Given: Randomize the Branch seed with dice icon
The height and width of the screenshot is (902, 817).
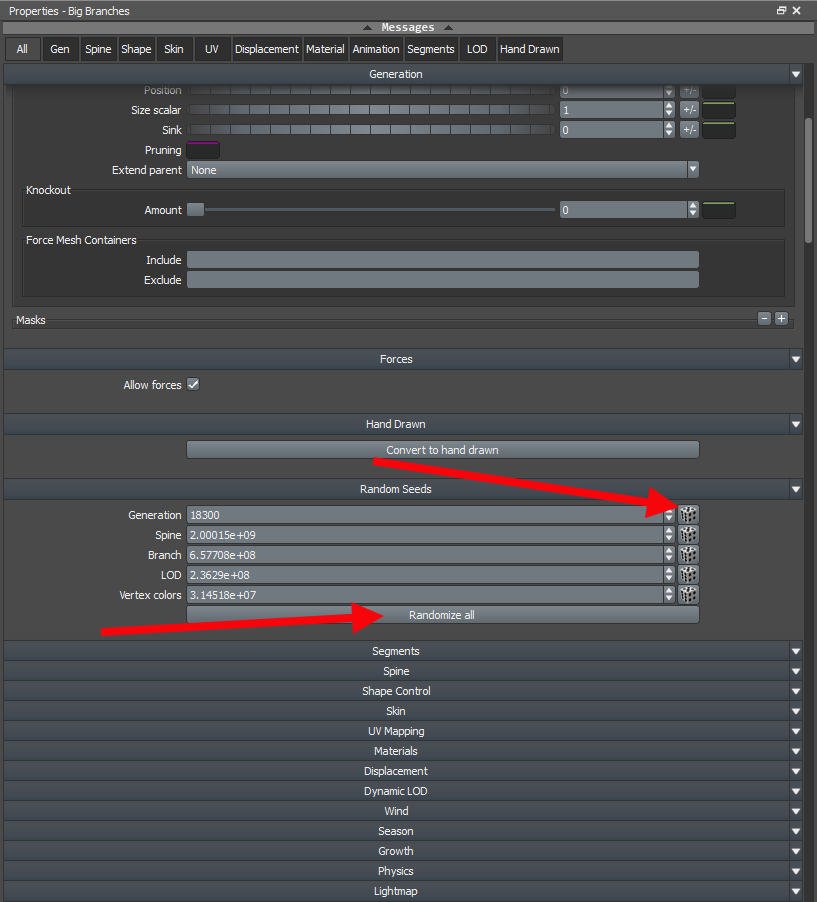Looking at the screenshot, I should (x=688, y=555).
